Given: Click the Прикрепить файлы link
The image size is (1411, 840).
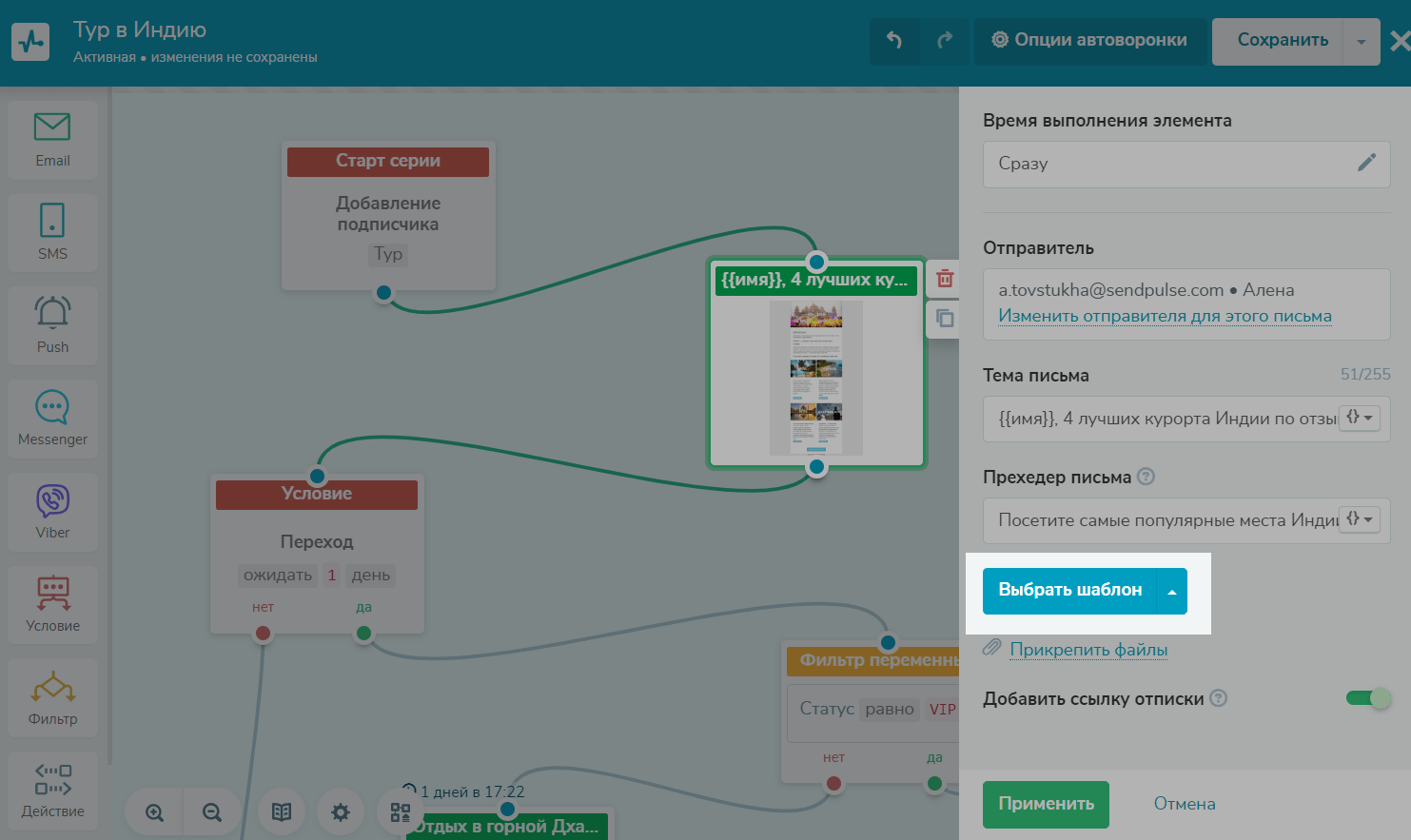Looking at the screenshot, I should pos(1088,650).
